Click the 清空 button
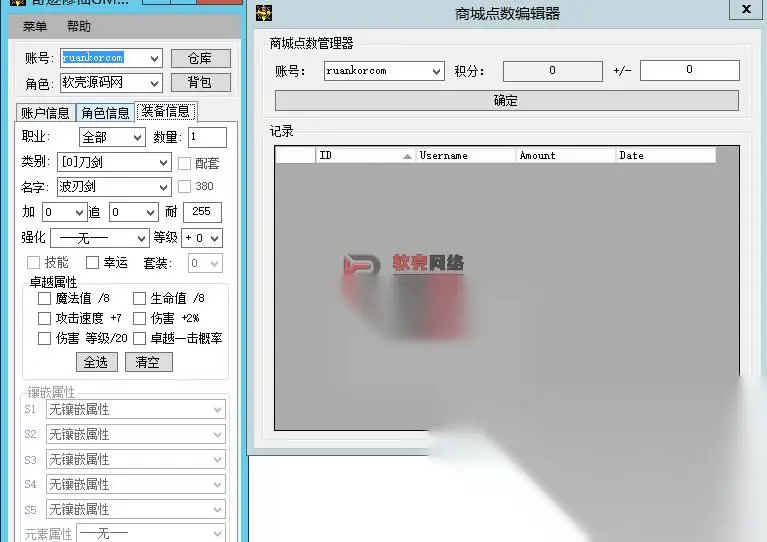The image size is (767, 542). pyautogui.click(x=149, y=362)
